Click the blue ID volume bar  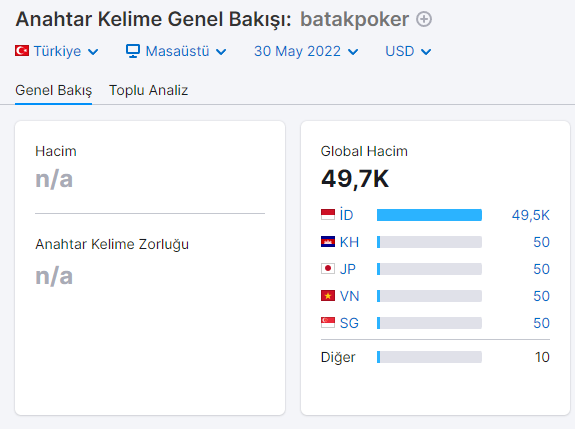[429, 215]
